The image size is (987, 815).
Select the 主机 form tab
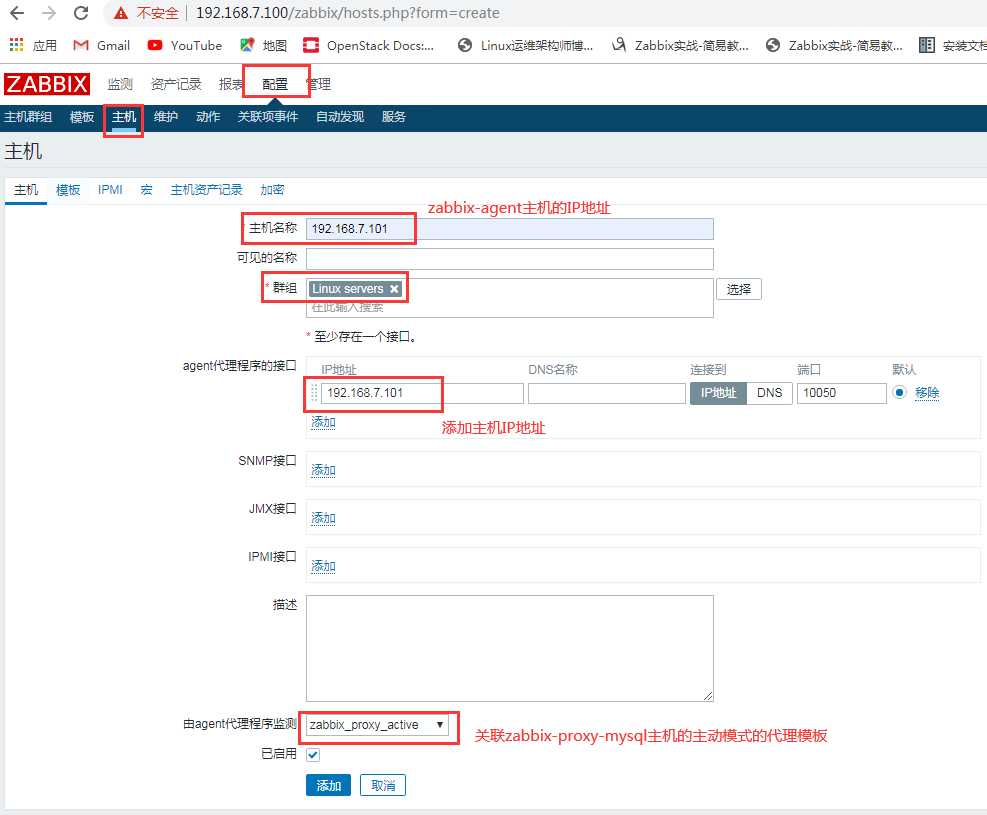click(x=26, y=190)
